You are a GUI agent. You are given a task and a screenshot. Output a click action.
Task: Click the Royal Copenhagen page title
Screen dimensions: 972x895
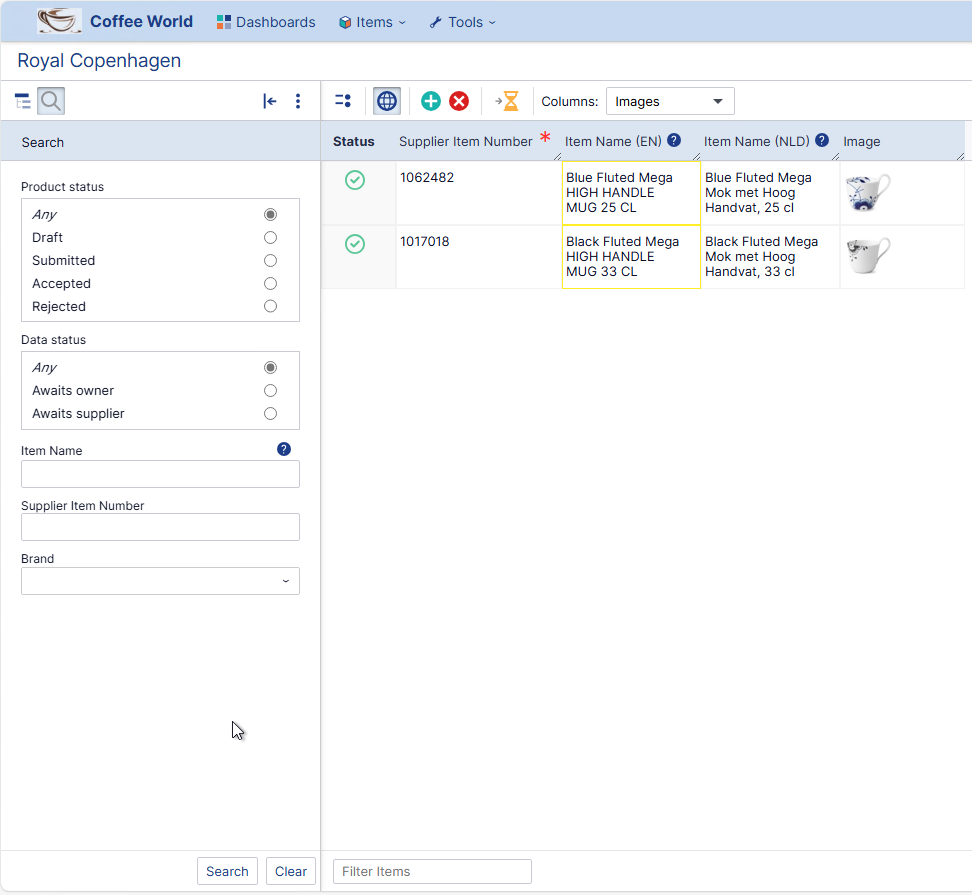click(99, 61)
